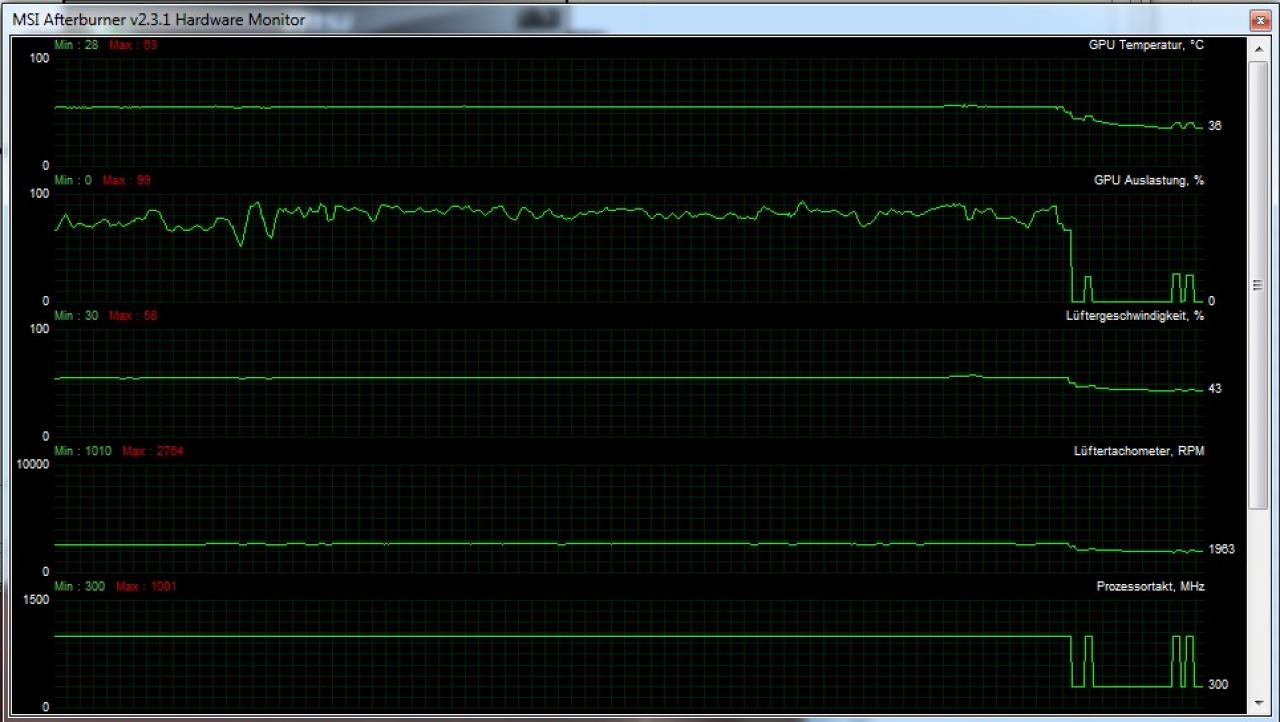Viewport: 1280px width, 722px height.
Task: Click the 'Lüftertachometer, RPM' label
Action: 1139,451
